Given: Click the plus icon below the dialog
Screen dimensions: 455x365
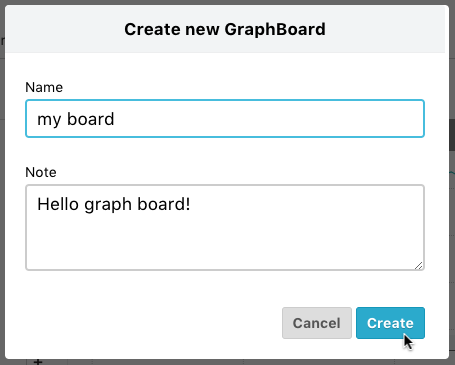Looking at the screenshot, I should (38, 362).
